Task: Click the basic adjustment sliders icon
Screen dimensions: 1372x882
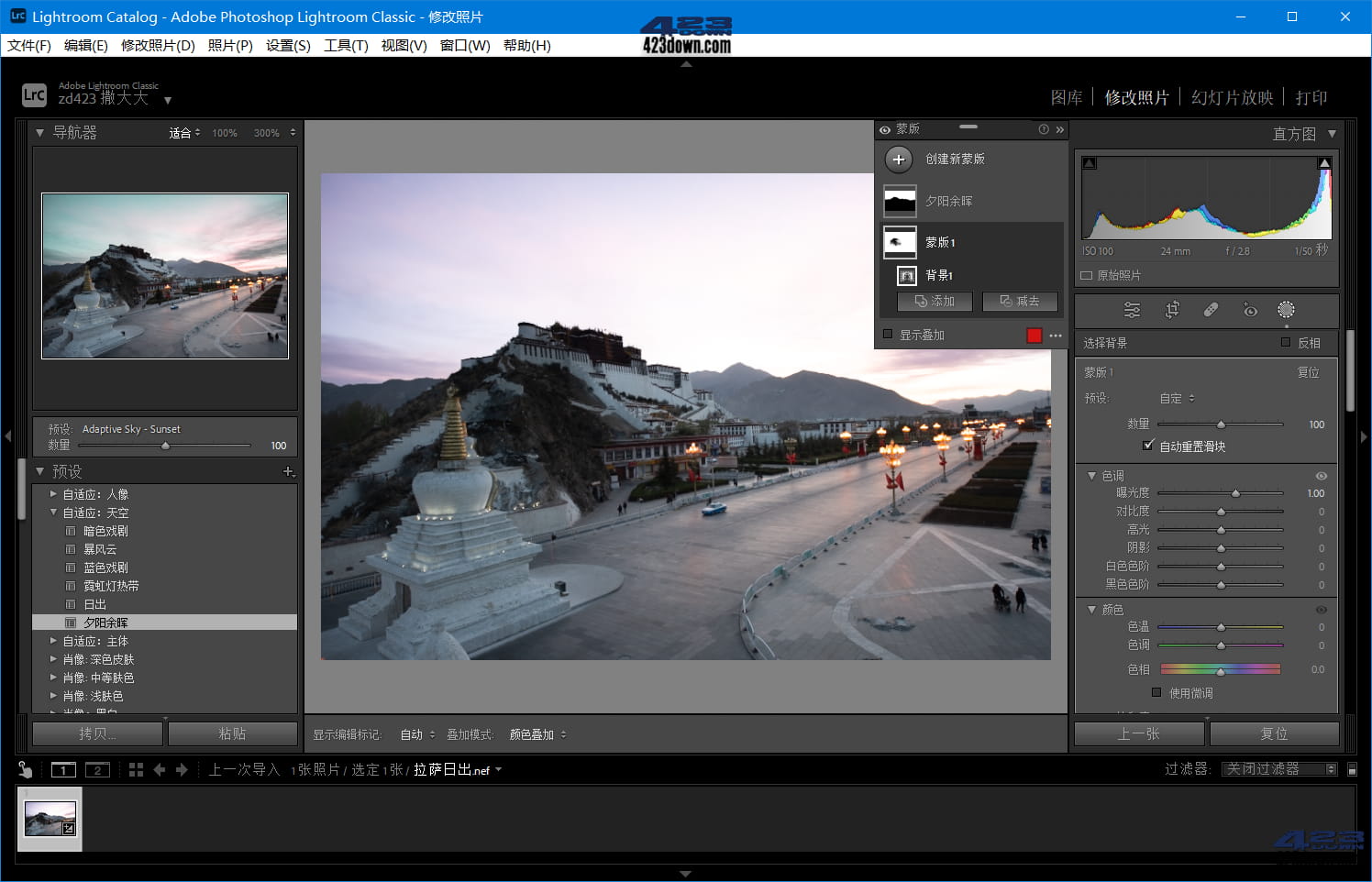Action: 1133,310
